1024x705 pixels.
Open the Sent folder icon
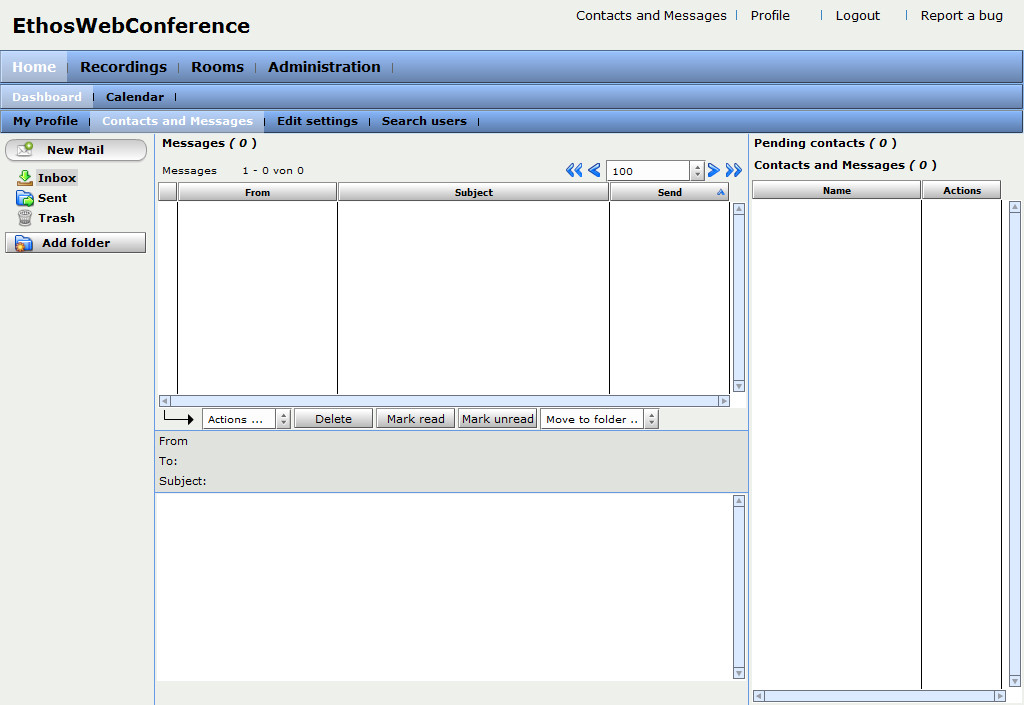(25, 198)
